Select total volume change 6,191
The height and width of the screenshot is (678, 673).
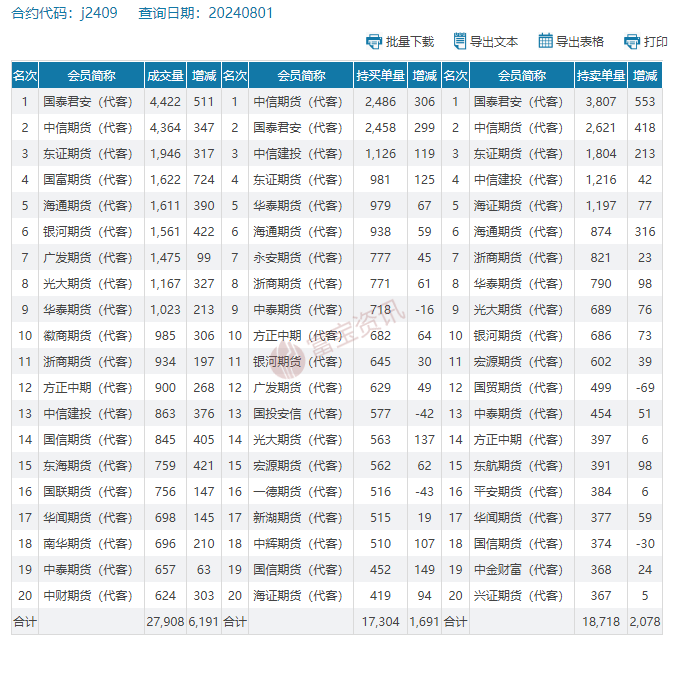[204, 622]
